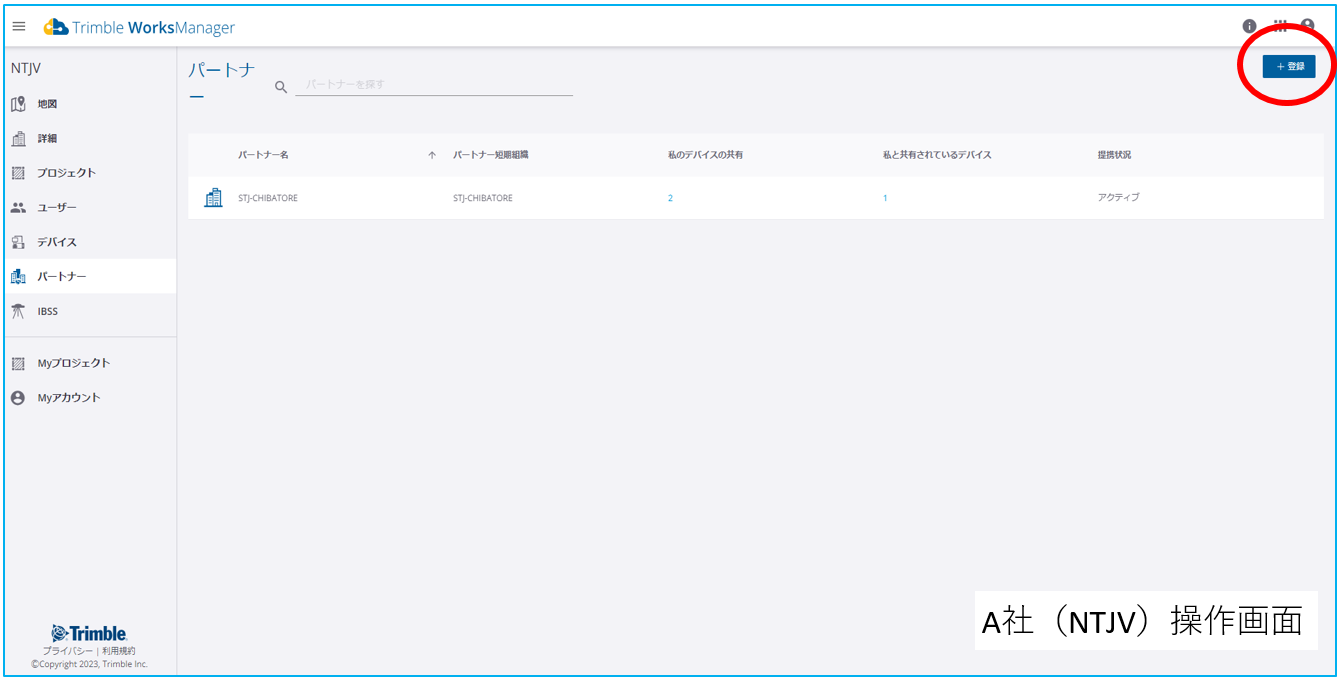
Task: Open the apps grid icon
Action: (1279, 26)
